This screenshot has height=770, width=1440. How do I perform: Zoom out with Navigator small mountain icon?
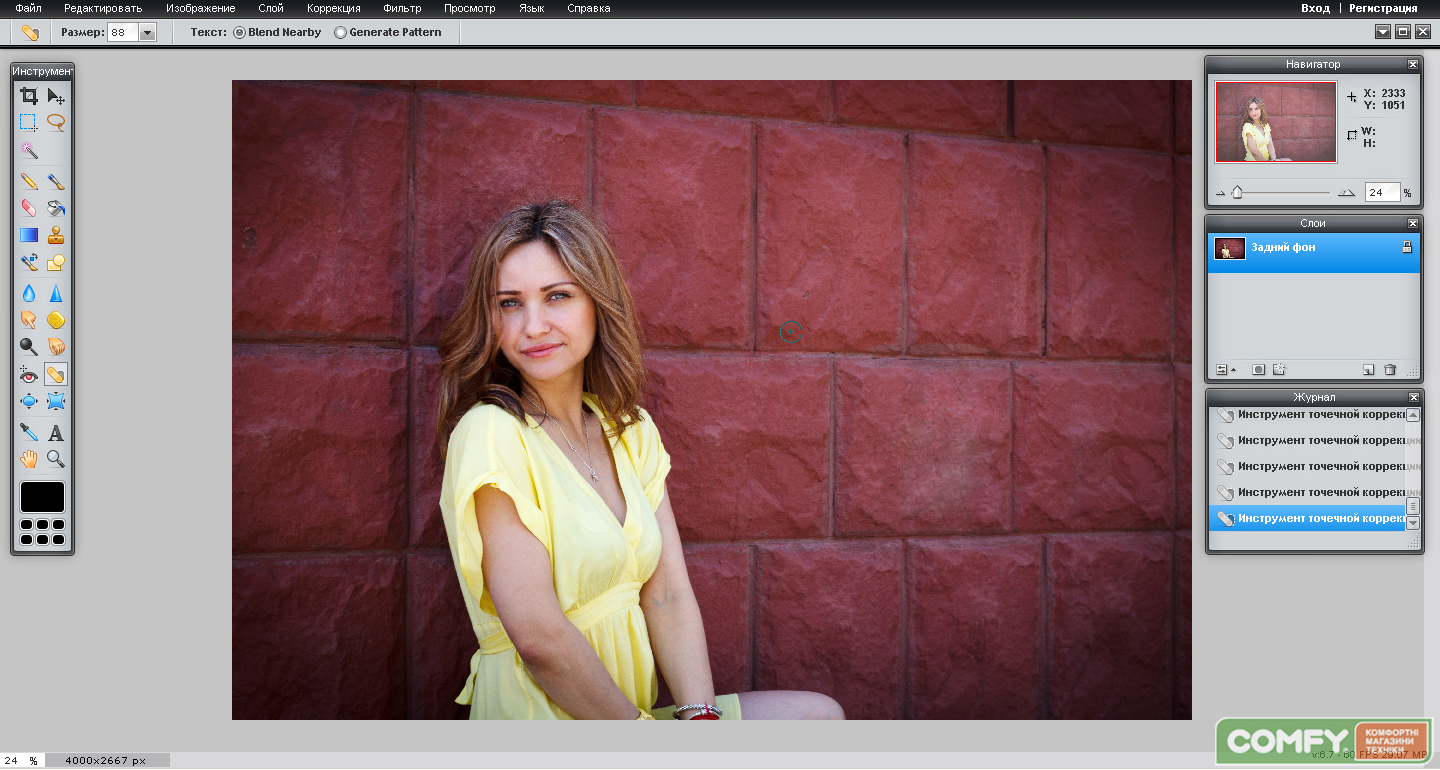click(1221, 193)
